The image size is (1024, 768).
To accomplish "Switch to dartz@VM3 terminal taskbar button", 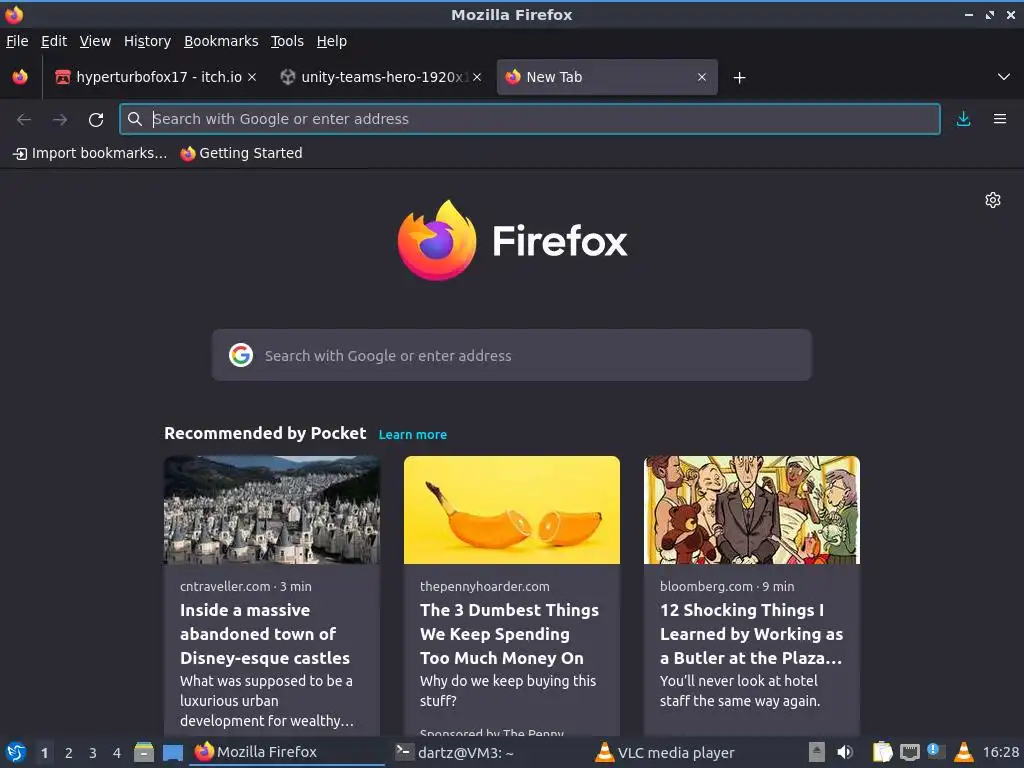I will pyautogui.click(x=488, y=752).
